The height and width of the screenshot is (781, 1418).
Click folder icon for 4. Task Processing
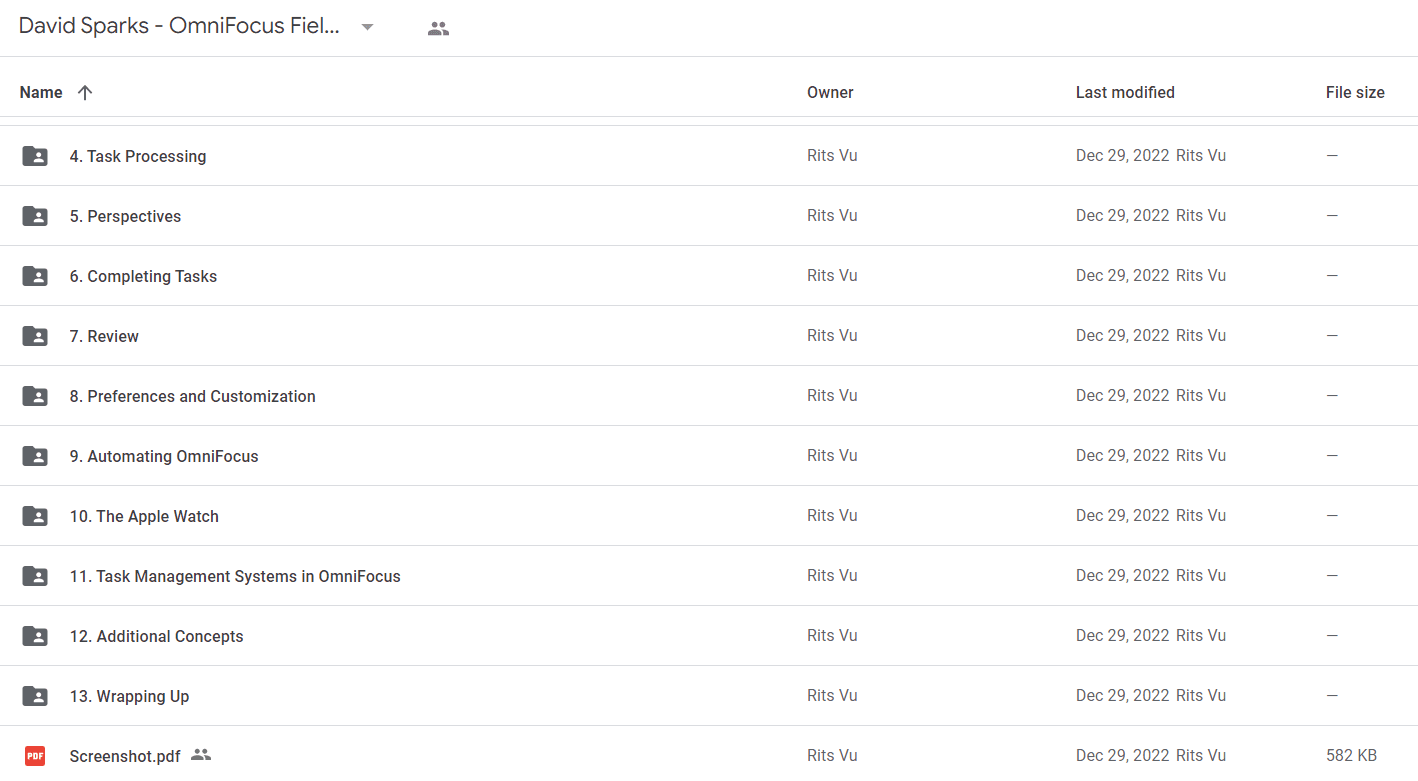[x=35, y=156]
